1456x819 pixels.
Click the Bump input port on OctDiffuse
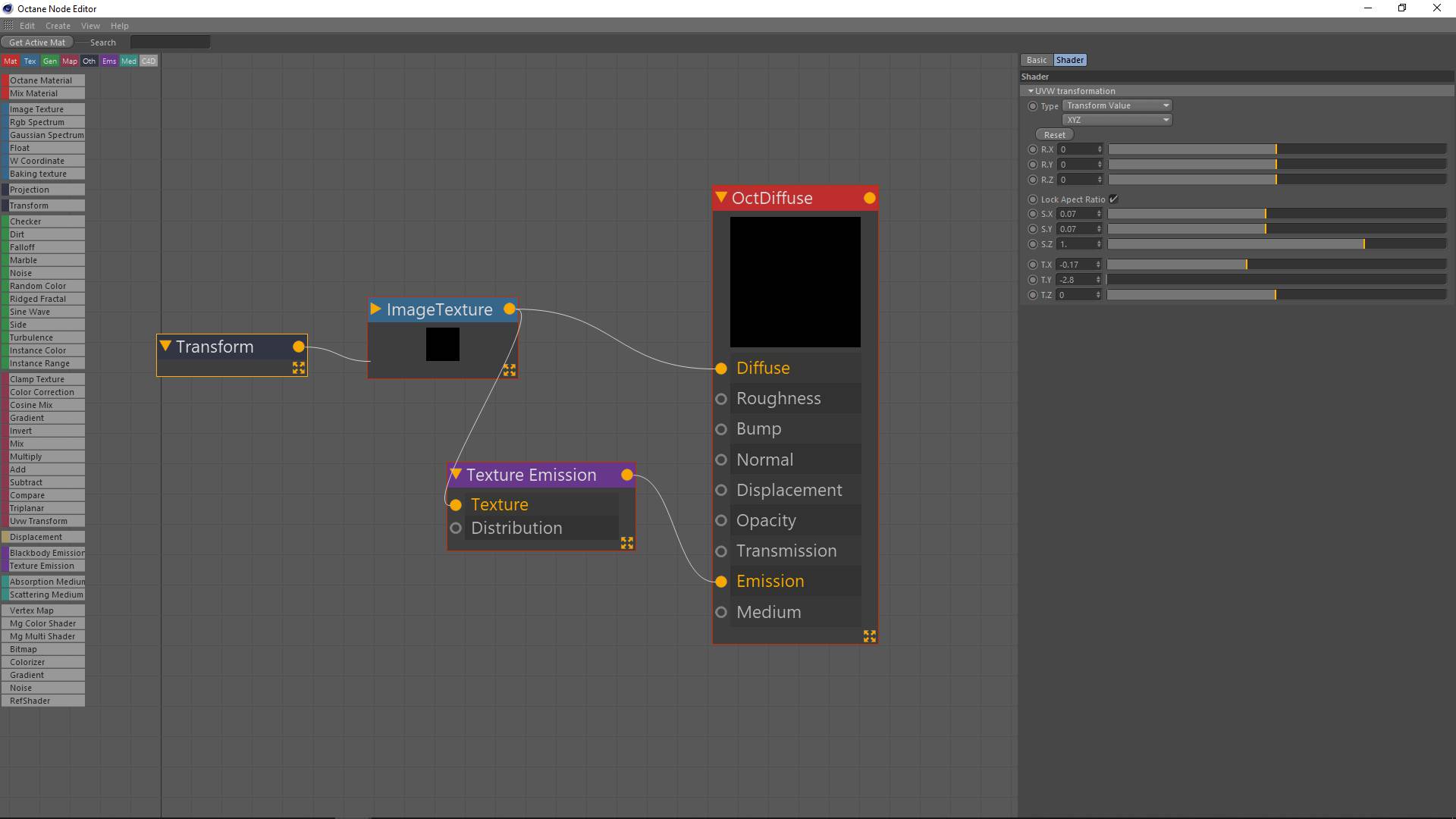pyautogui.click(x=721, y=429)
